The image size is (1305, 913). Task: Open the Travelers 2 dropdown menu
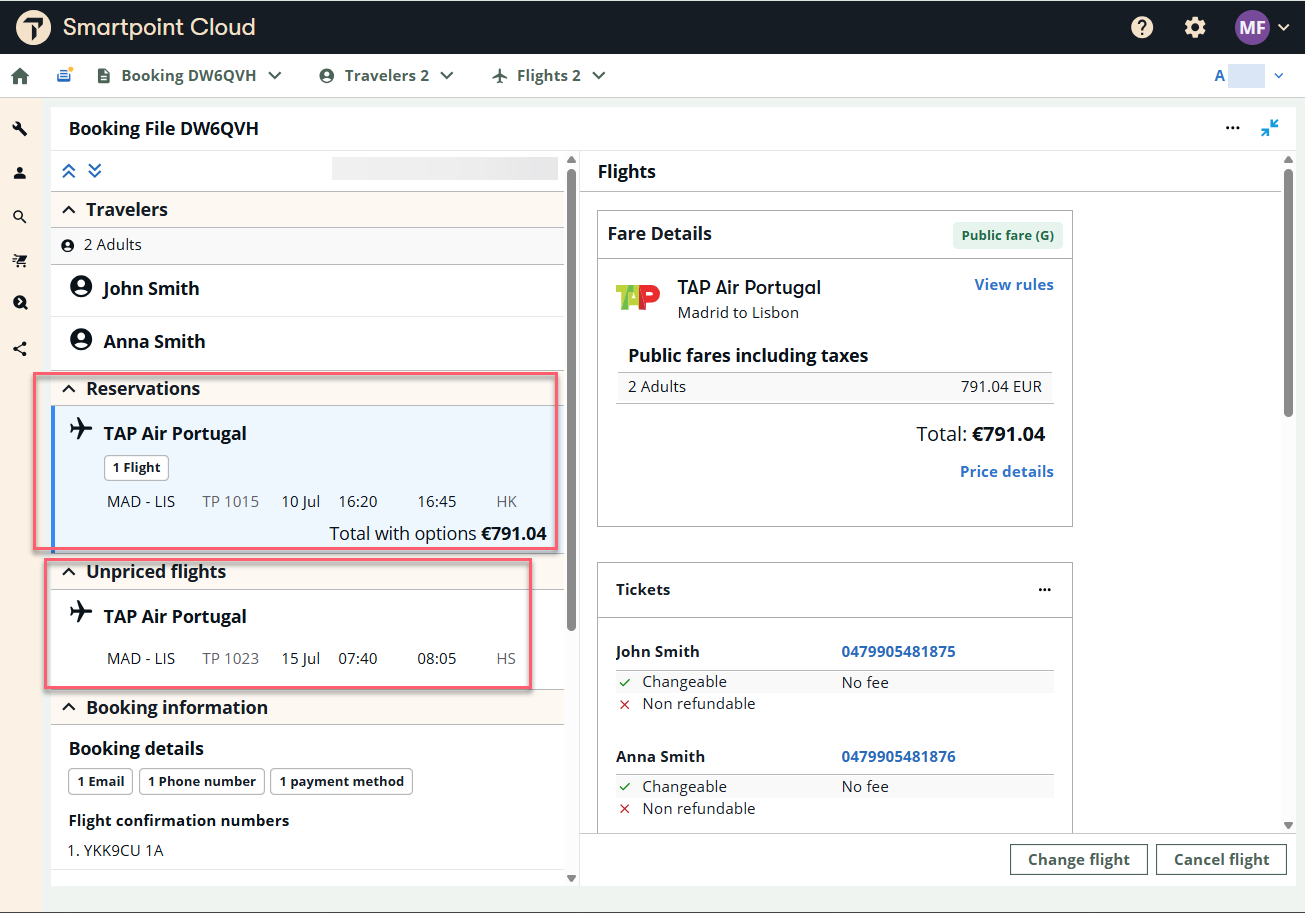point(386,76)
